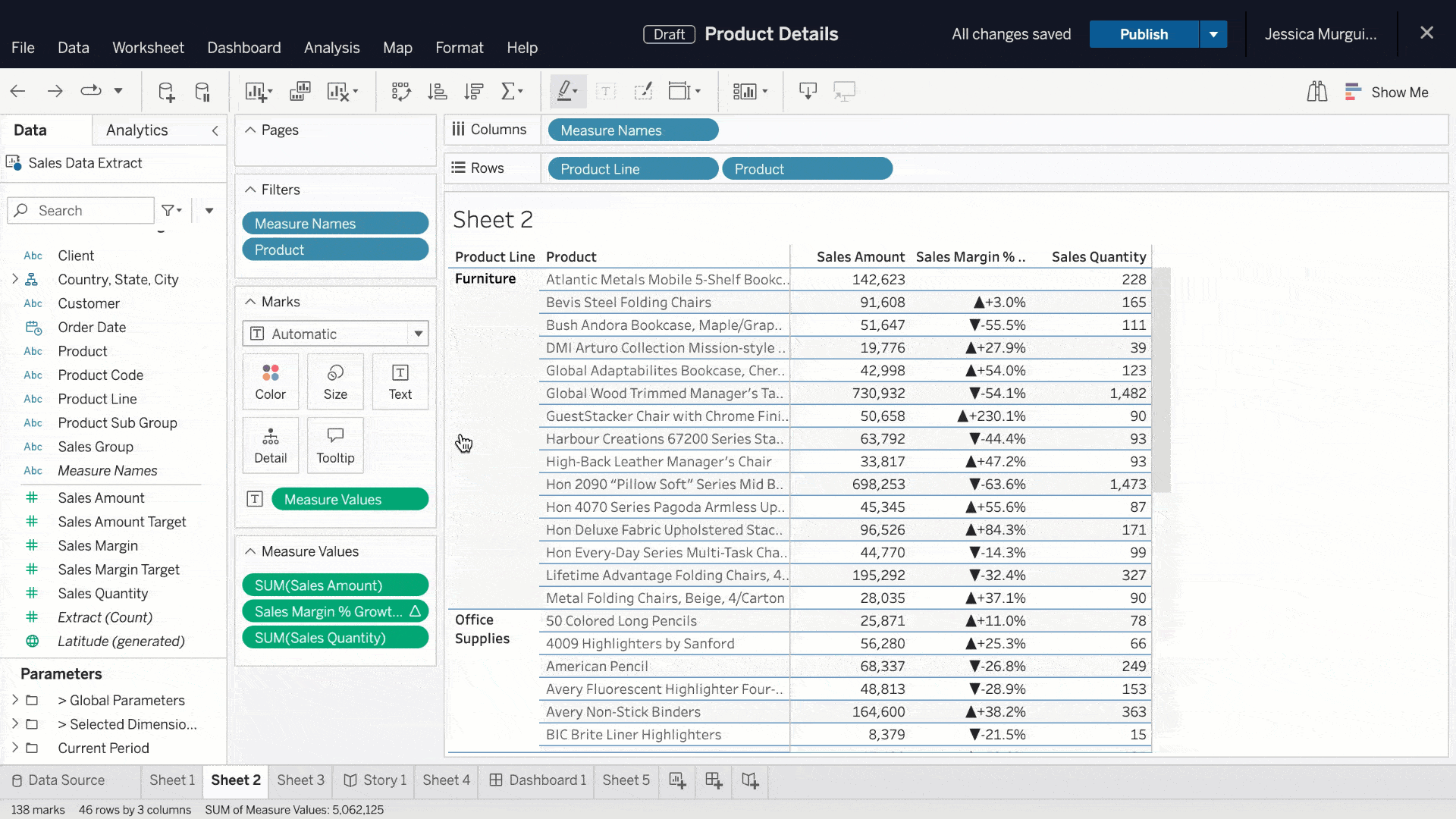Select the highlight color tool icon
This screenshot has height=819, width=1456.
[565, 91]
